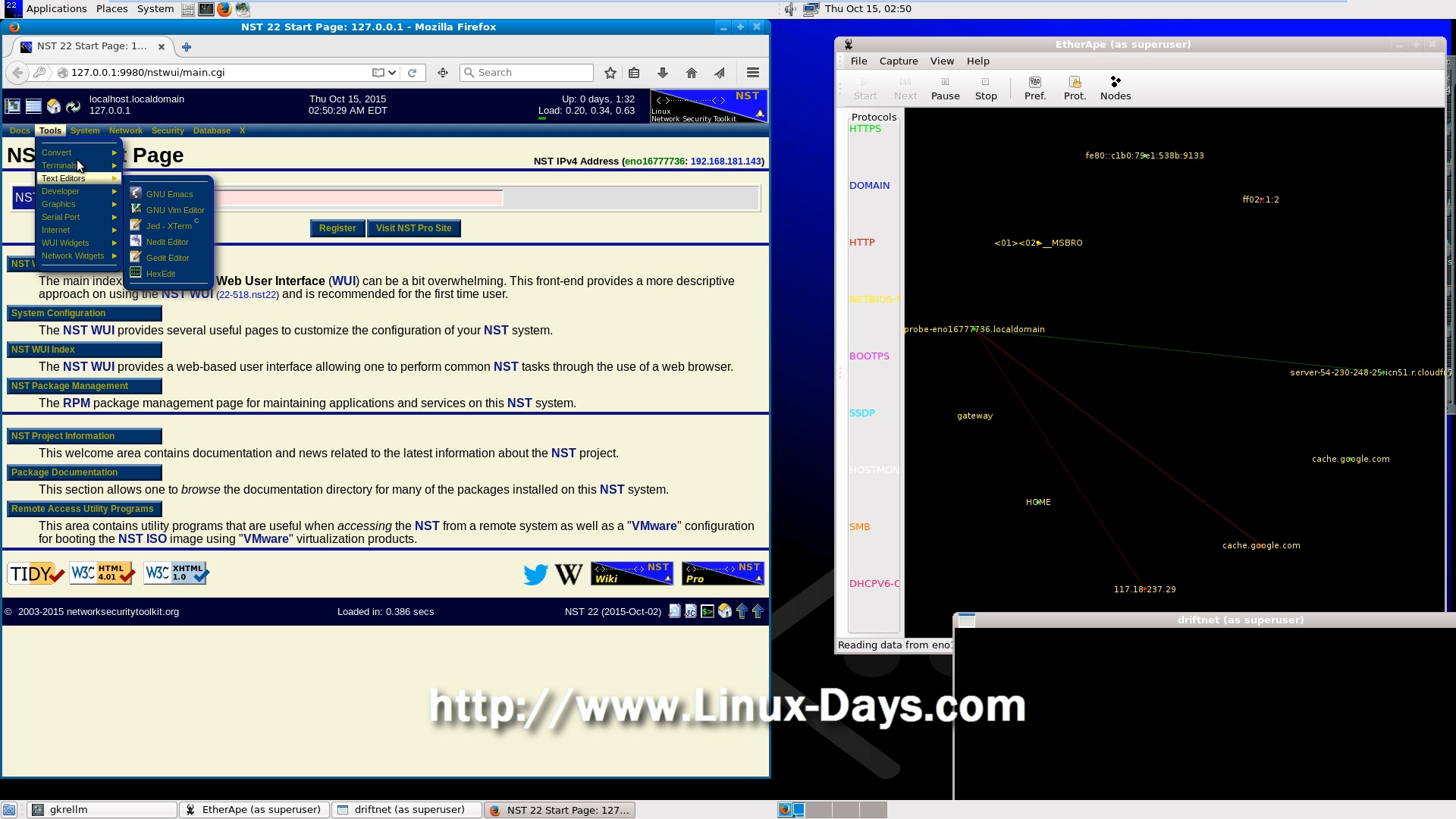Click NST header refresh arrows icon
The height and width of the screenshot is (819, 1456).
[73, 106]
